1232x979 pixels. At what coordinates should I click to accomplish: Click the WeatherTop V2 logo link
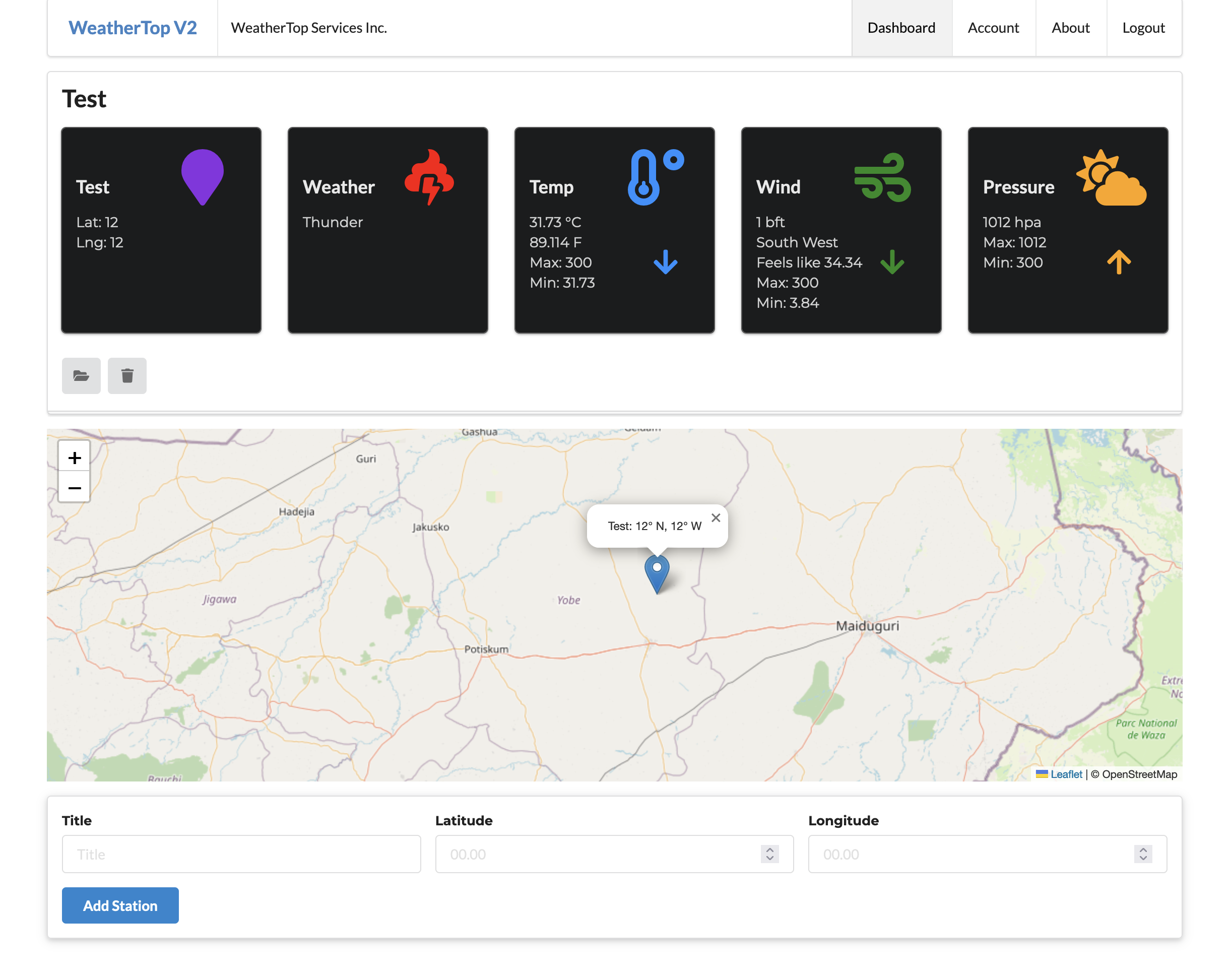click(x=133, y=27)
